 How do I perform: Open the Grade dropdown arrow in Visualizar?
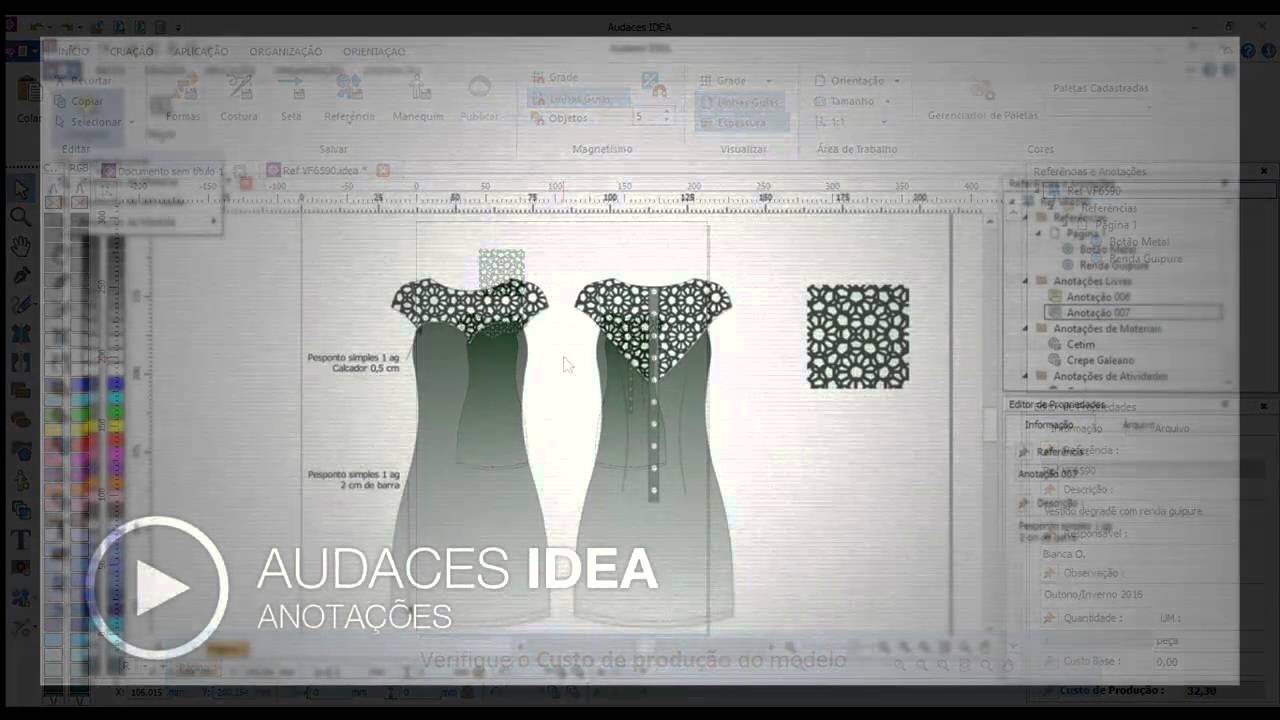pyautogui.click(x=769, y=80)
